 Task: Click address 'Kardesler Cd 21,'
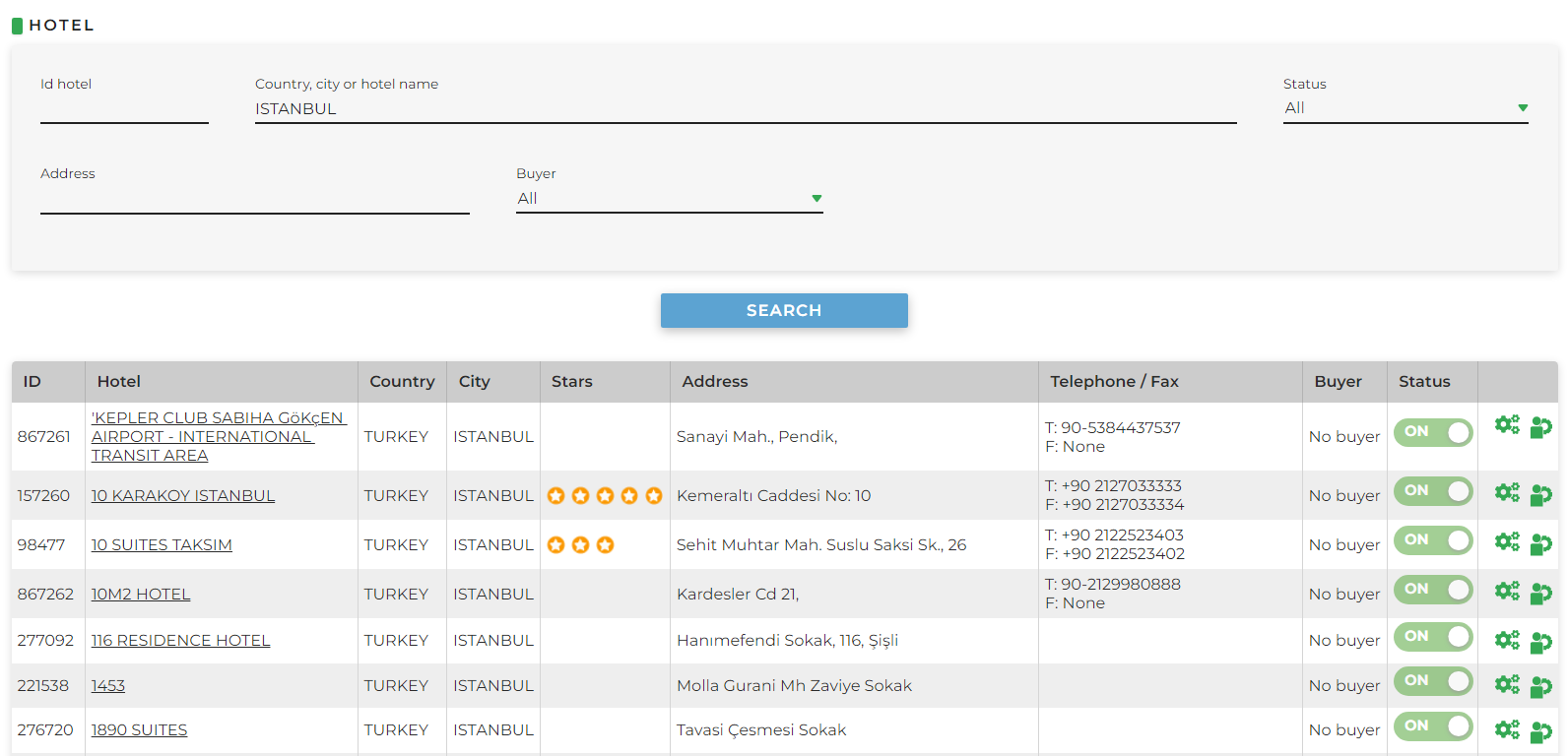coord(738,594)
